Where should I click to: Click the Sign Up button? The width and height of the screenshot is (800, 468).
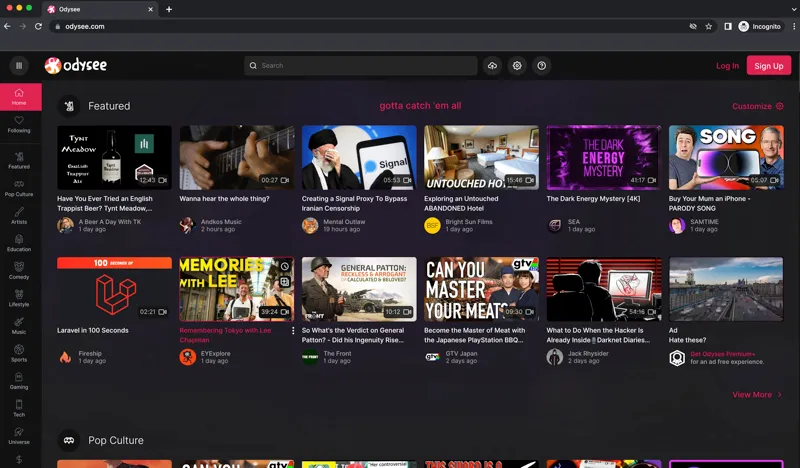pyautogui.click(x=768, y=66)
